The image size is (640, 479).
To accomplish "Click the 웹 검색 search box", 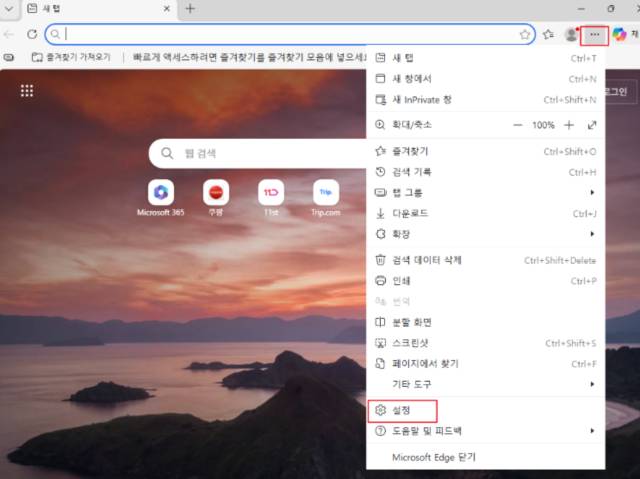I will (x=258, y=153).
